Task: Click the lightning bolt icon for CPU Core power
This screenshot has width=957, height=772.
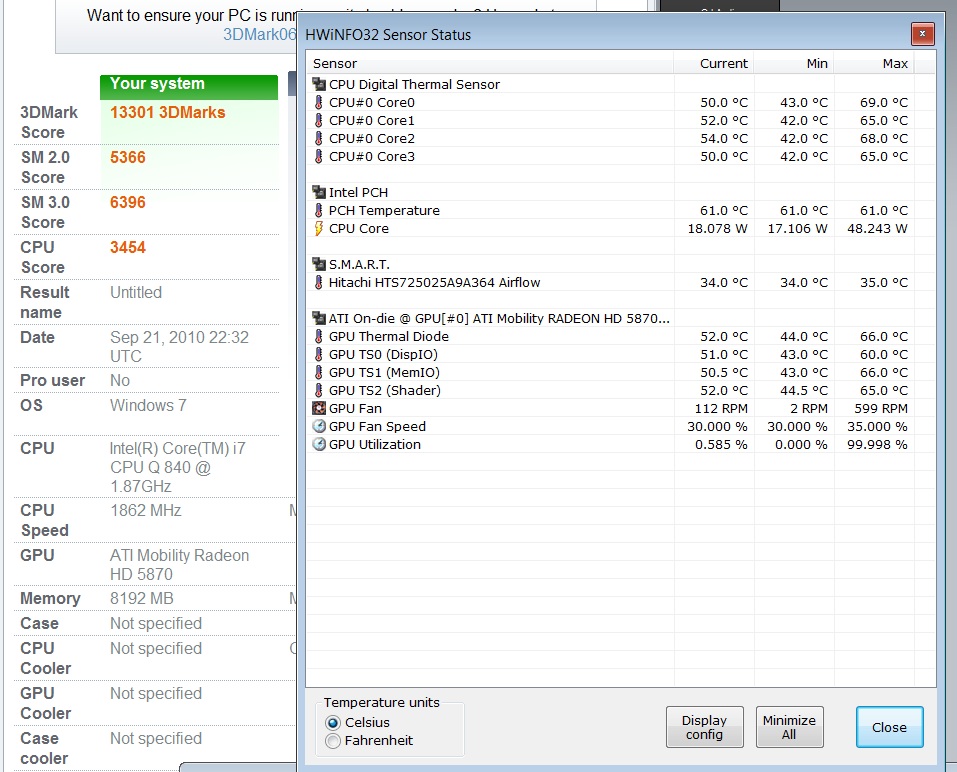Action: [x=319, y=228]
